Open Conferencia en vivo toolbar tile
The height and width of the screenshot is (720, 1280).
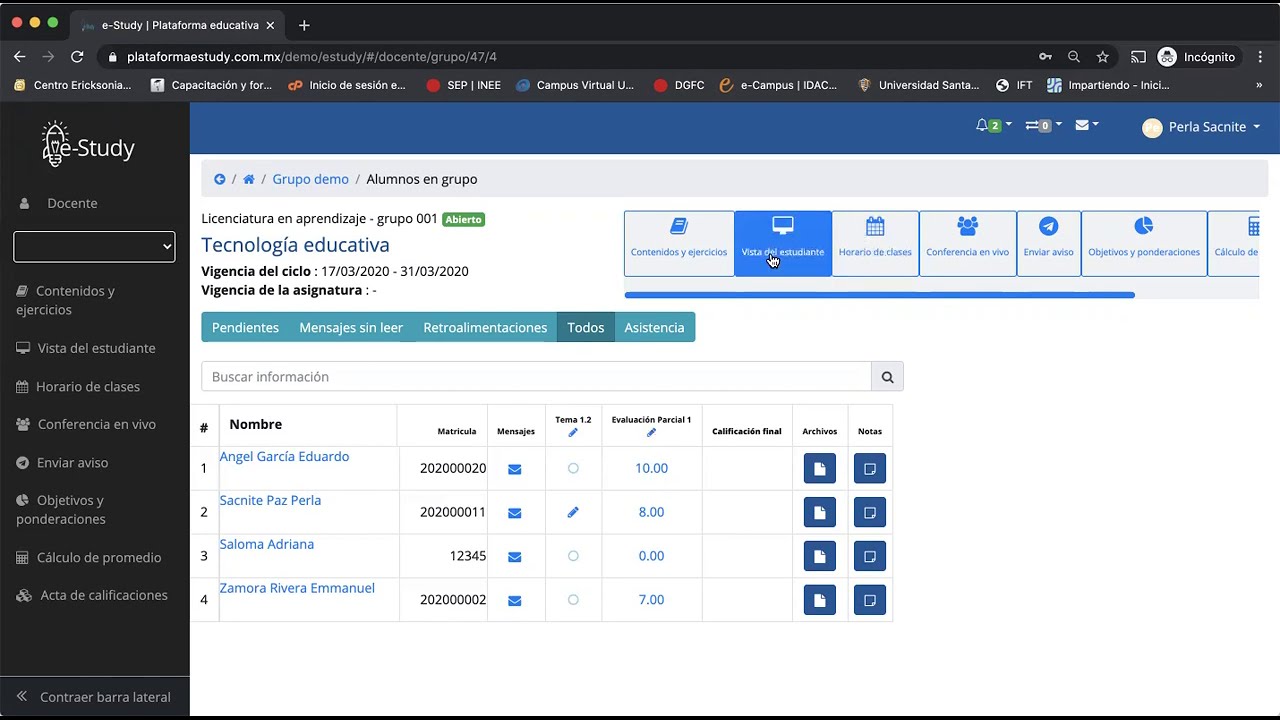[x=968, y=243]
